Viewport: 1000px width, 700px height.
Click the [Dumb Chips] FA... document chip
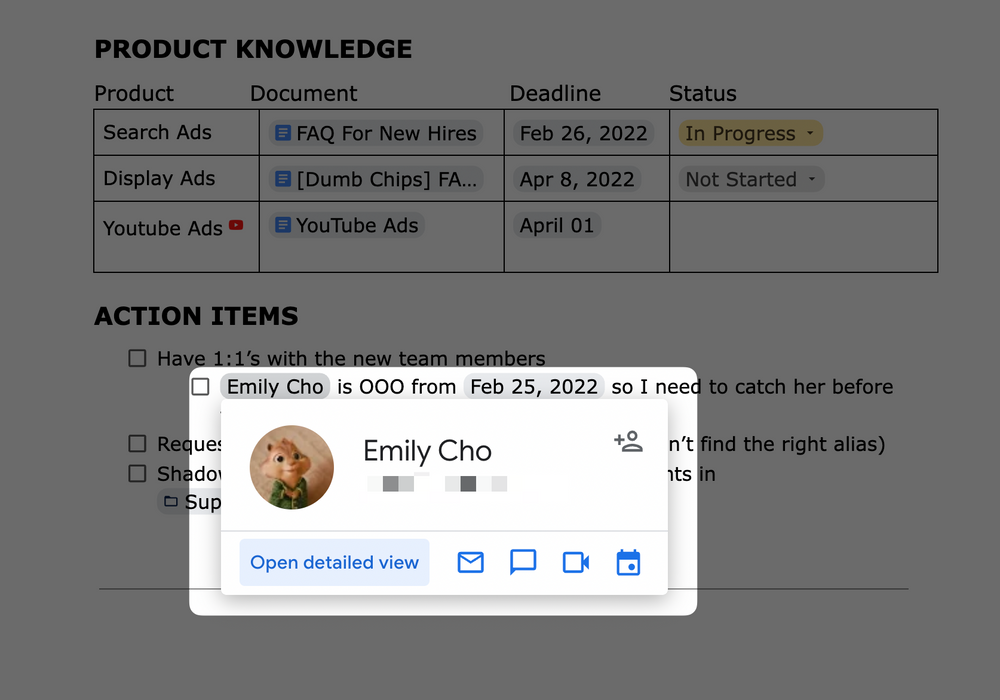(x=380, y=179)
